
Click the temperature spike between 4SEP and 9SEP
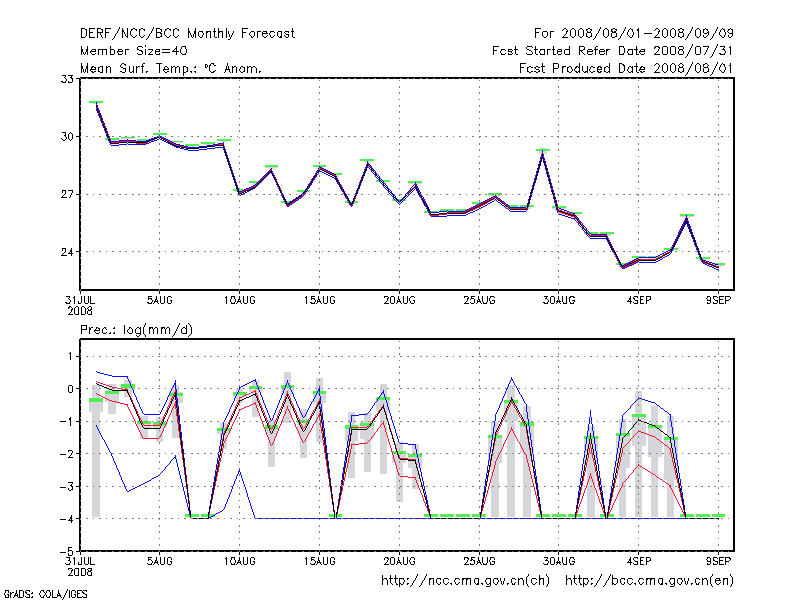pos(686,217)
